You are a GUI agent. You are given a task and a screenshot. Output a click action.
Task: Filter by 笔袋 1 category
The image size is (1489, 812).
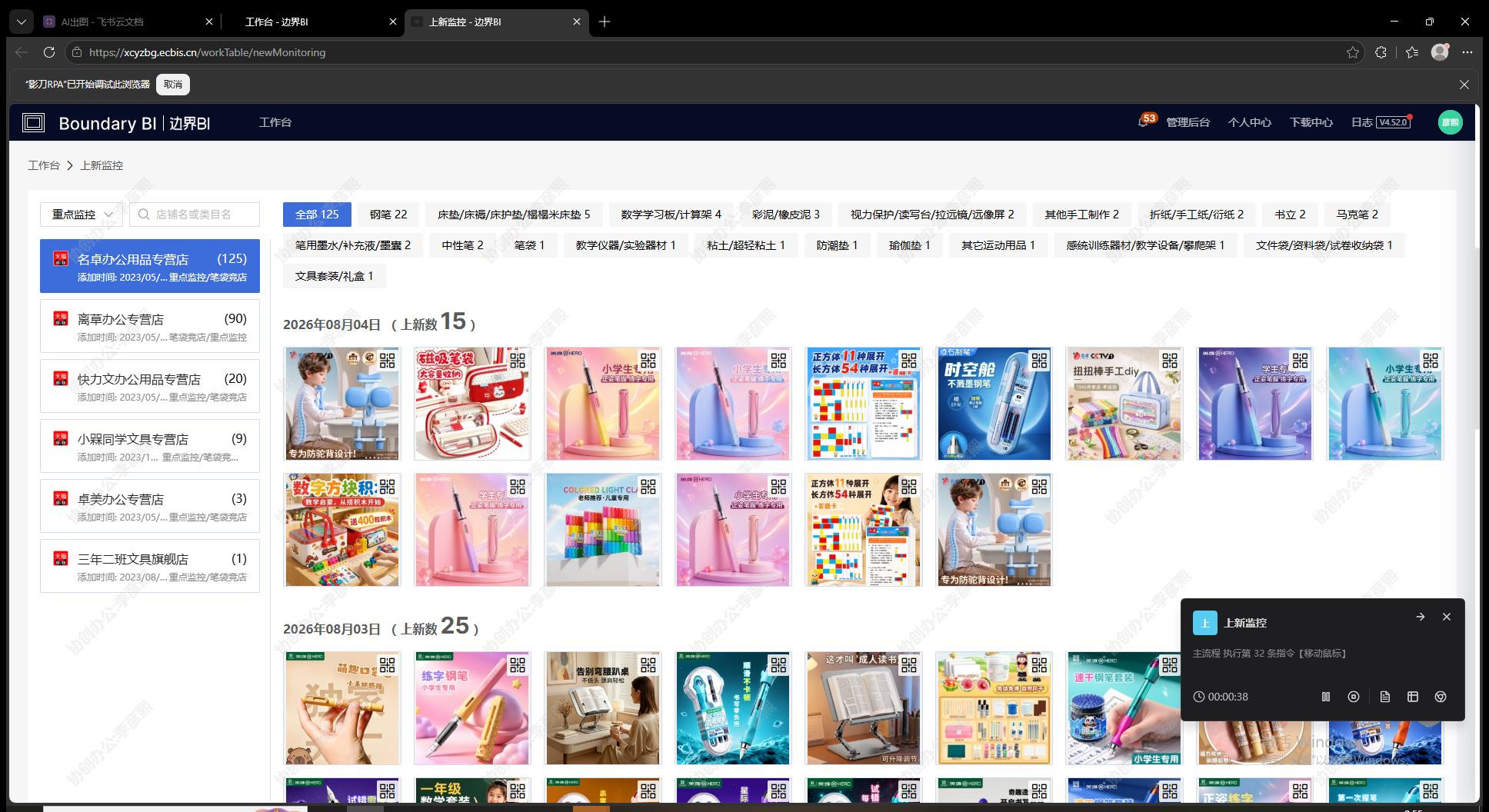click(x=530, y=245)
